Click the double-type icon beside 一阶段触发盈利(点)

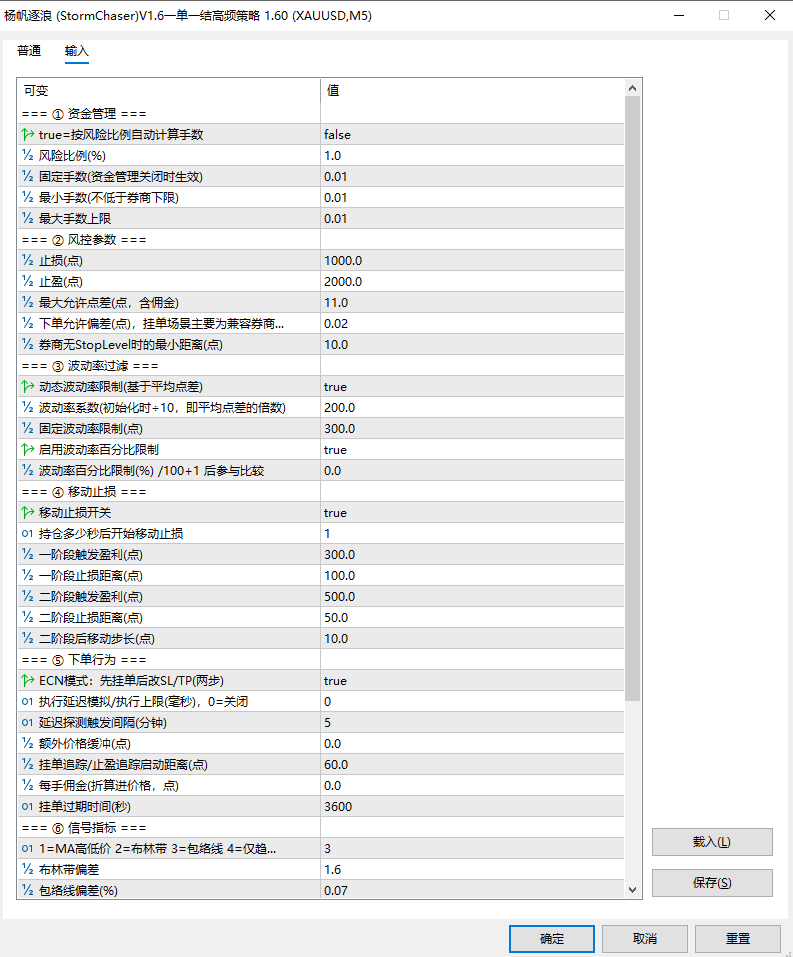point(27,554)
